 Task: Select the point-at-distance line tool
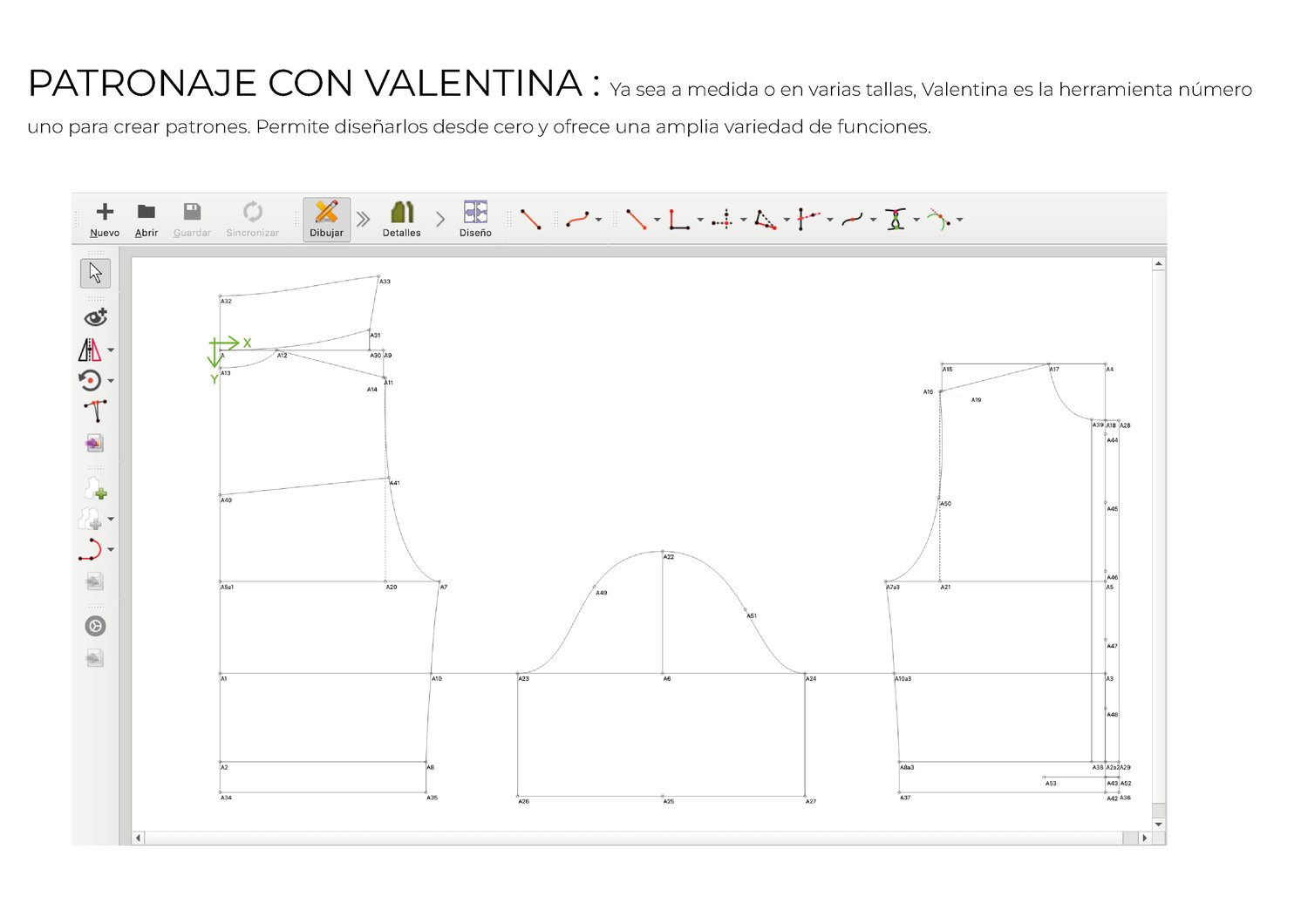pyautogui.click(x=637, y=219)
